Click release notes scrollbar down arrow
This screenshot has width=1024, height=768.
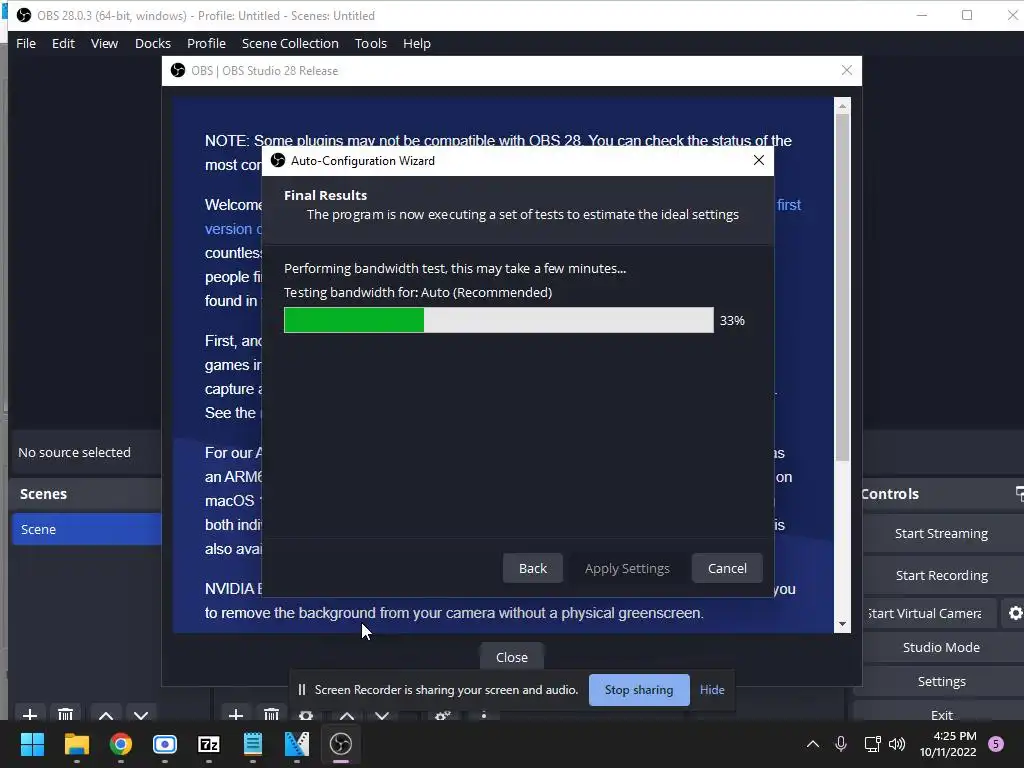[x=842, y=624]
